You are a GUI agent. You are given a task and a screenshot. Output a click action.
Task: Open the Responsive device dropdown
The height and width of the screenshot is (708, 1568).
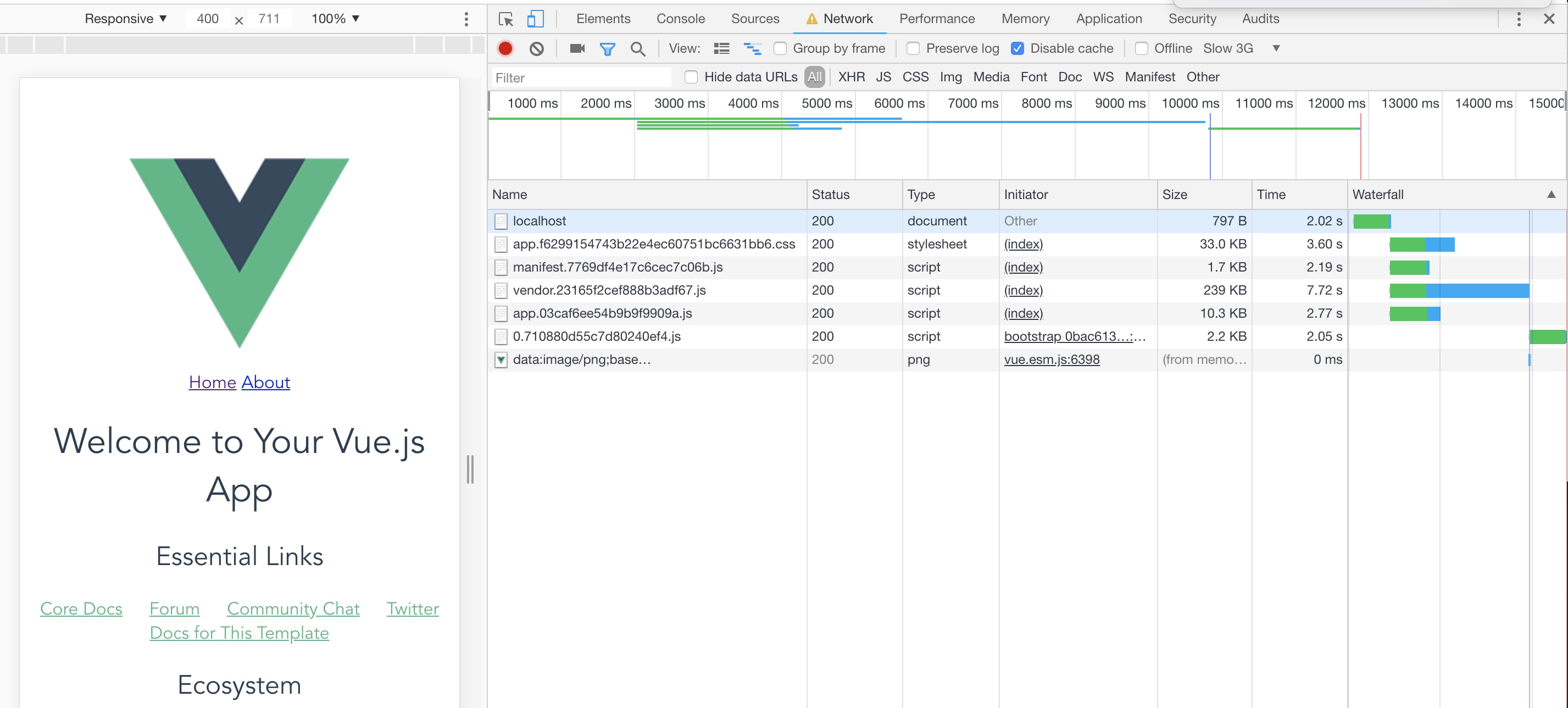[125, 19]
